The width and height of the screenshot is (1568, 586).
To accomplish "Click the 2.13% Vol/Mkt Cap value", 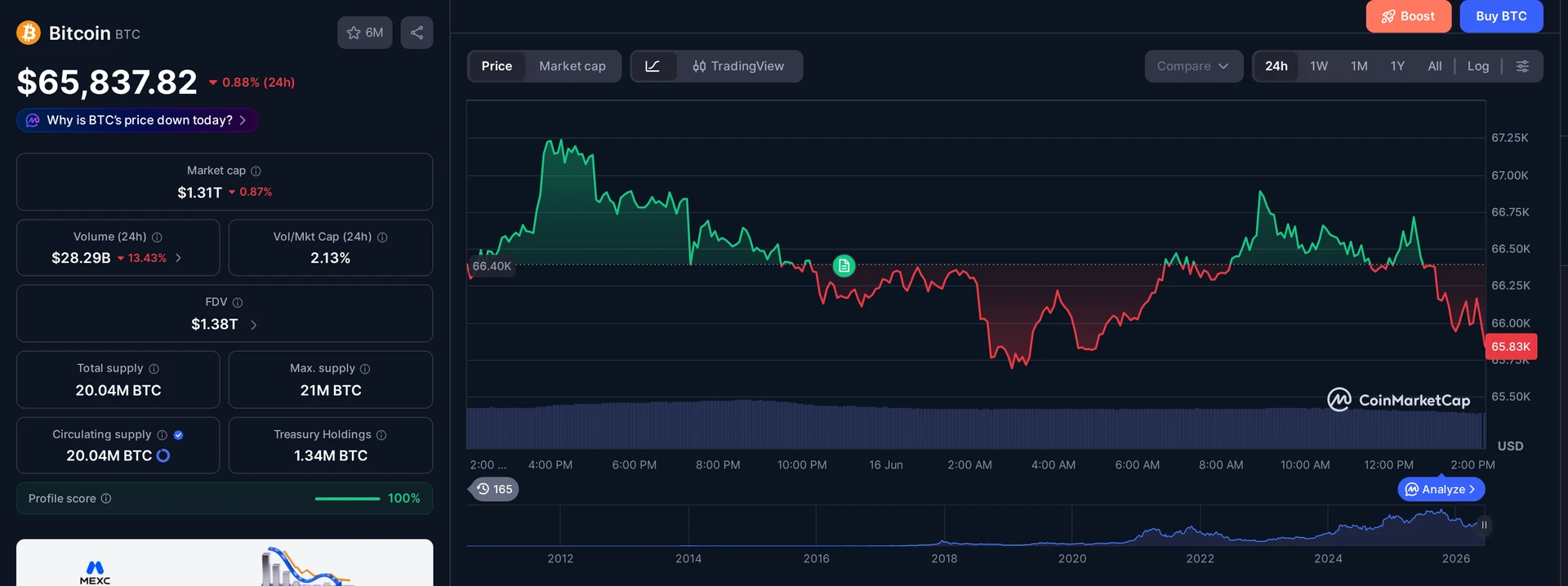I will [330, 258].
